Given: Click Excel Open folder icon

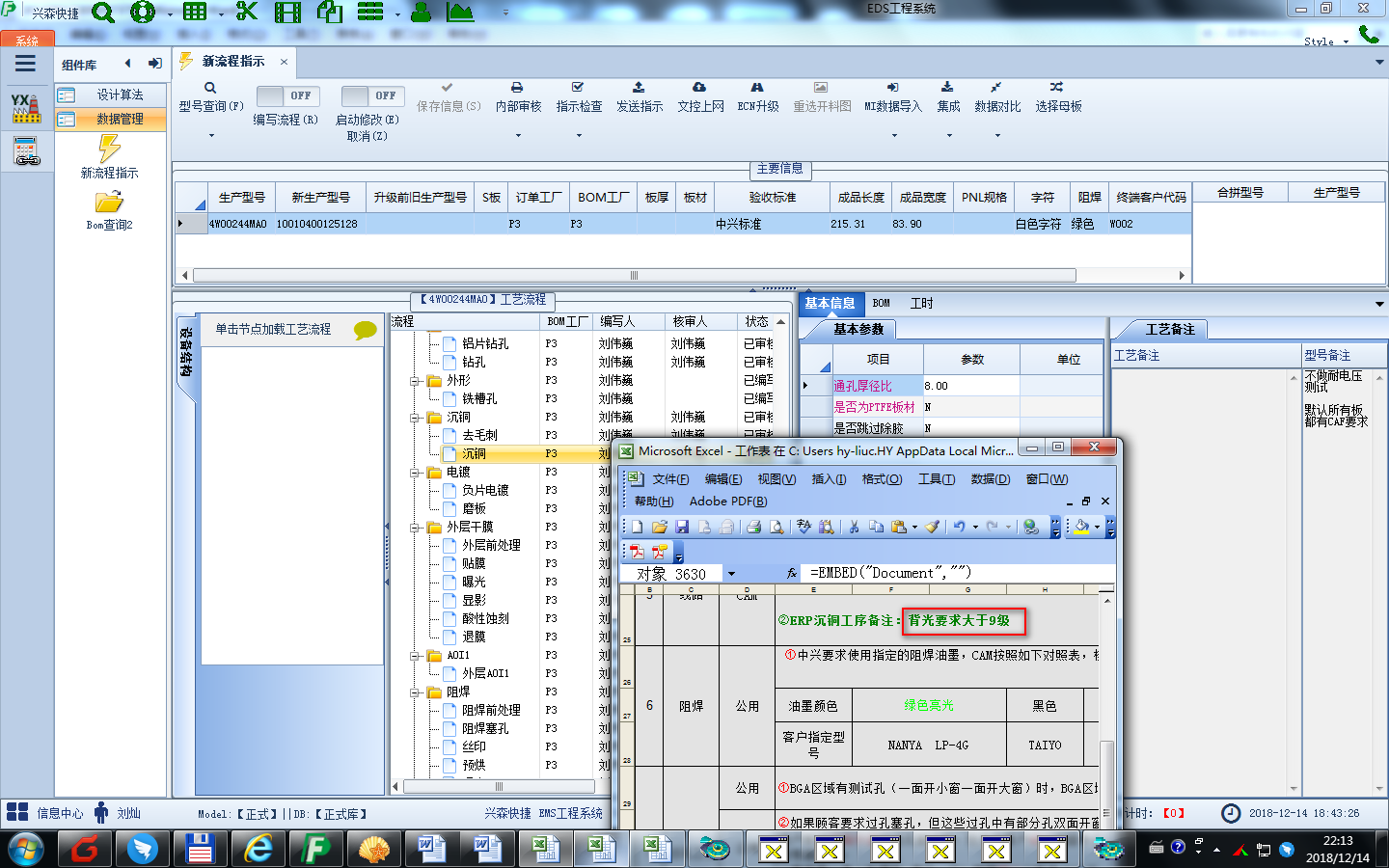Looking at the screenshot, I should tap(660, 527).
